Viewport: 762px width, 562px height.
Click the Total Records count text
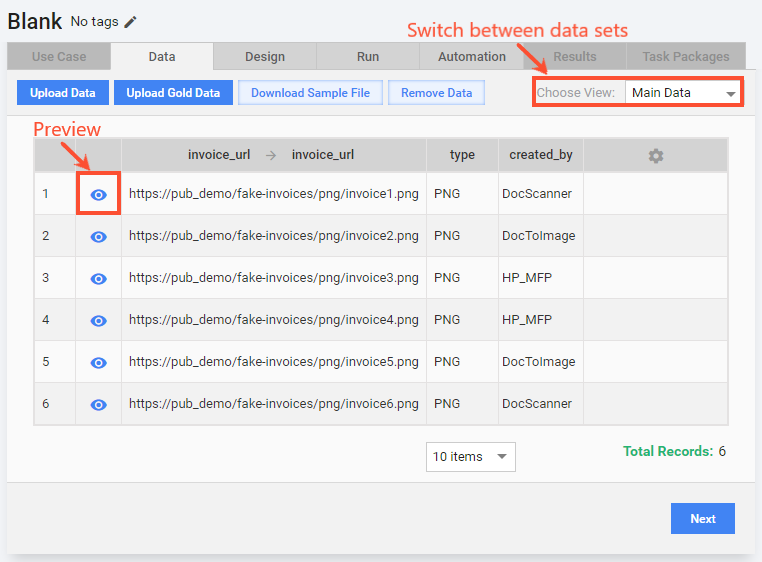point(675,451)
